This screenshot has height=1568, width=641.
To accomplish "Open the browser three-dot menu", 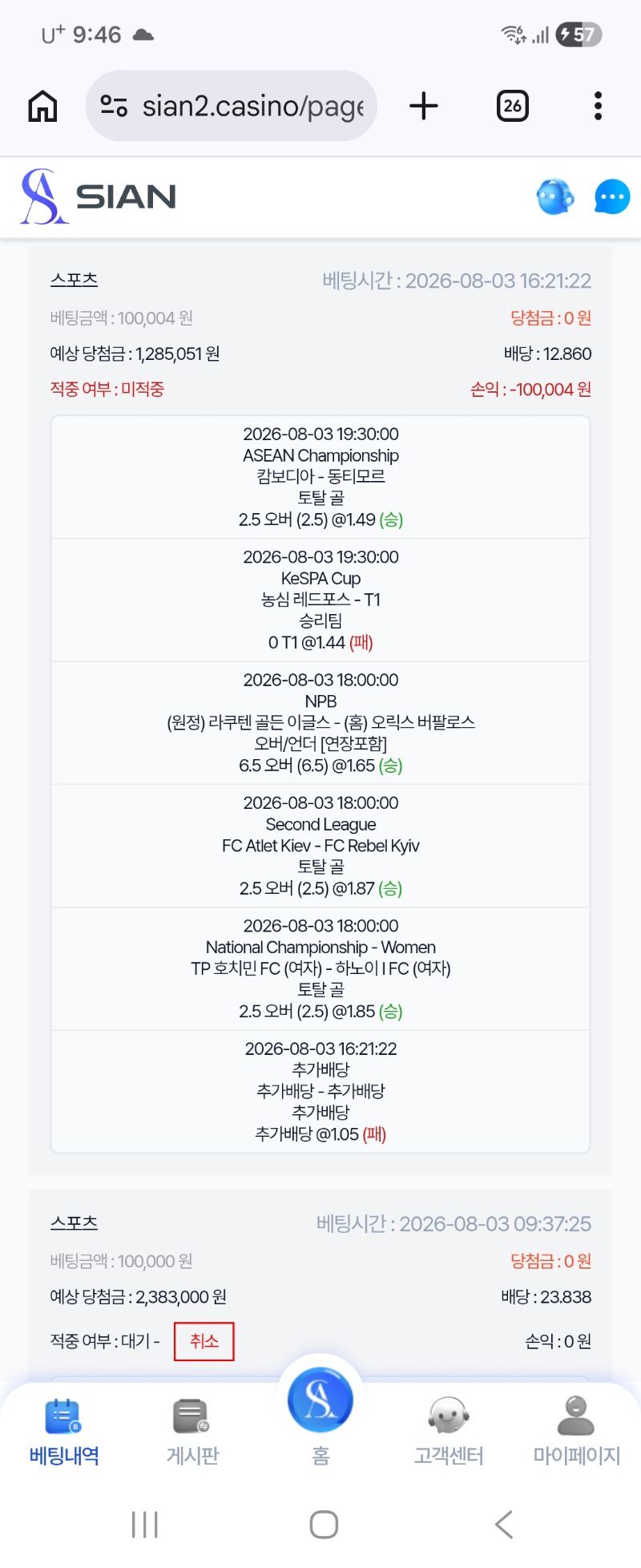I will 598,106.
